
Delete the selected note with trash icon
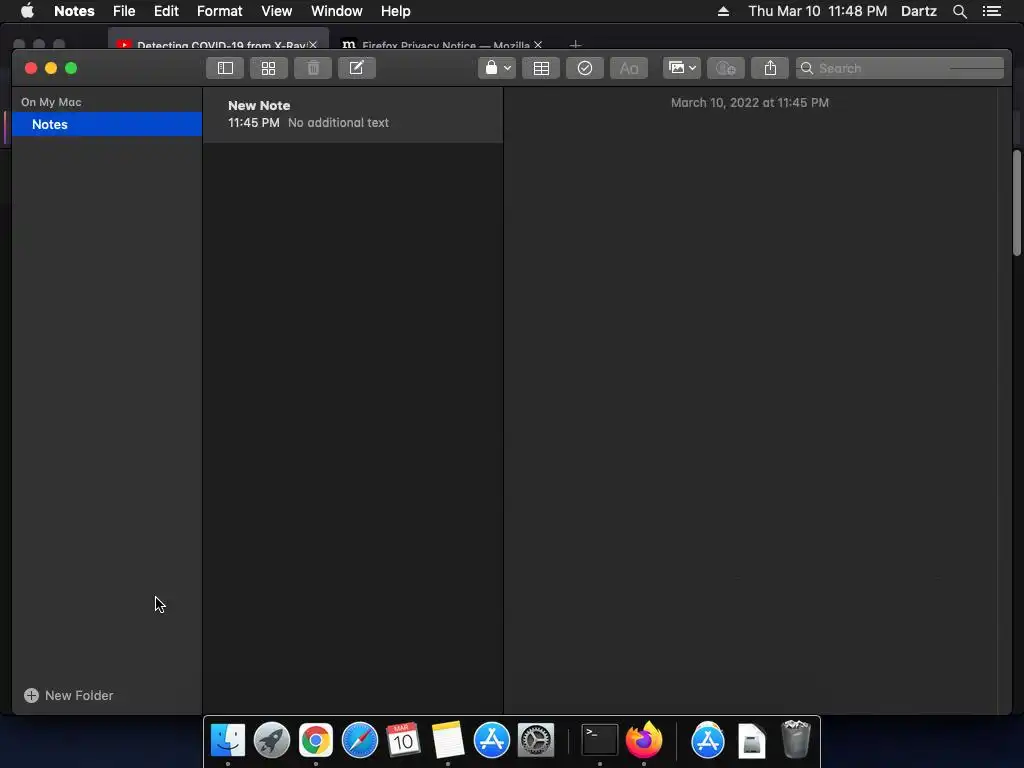(313, 68)
